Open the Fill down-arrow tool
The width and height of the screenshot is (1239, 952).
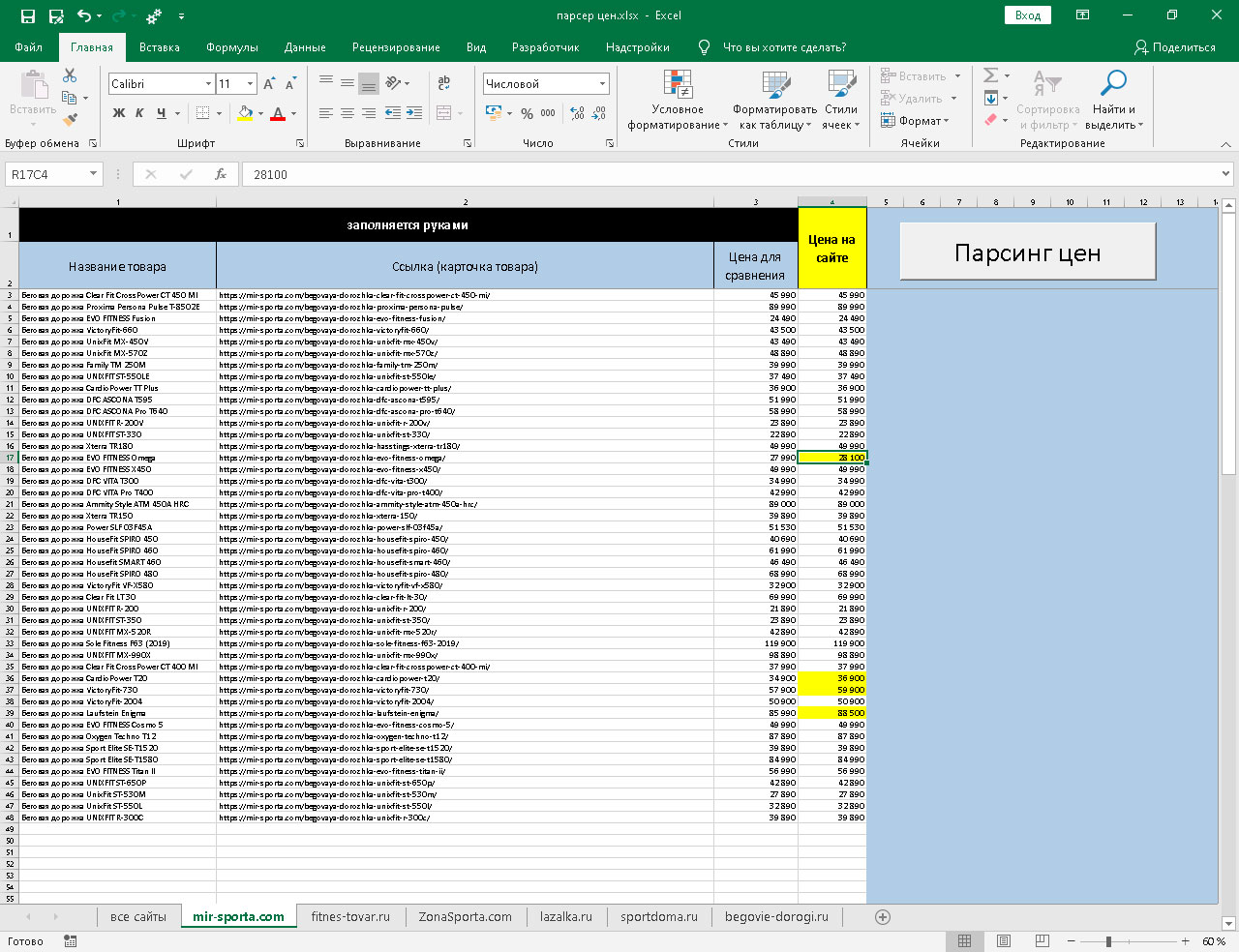tap(991, 98)
